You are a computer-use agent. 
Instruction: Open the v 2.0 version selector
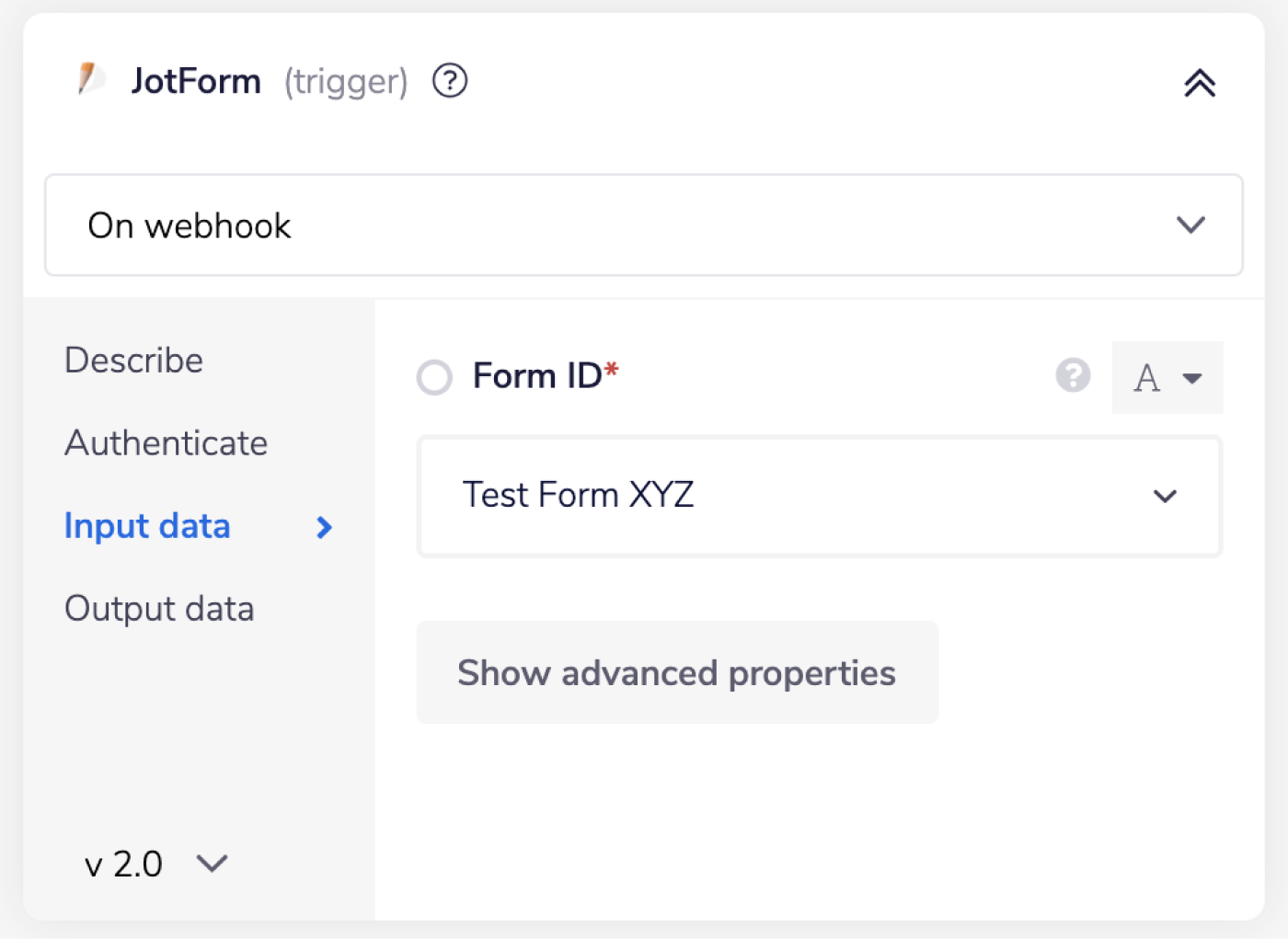(155, 864)
